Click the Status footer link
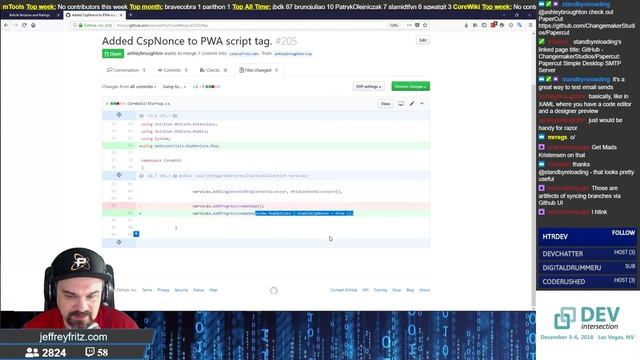Viewport: 640px width, 360px height. coord(198,290)
